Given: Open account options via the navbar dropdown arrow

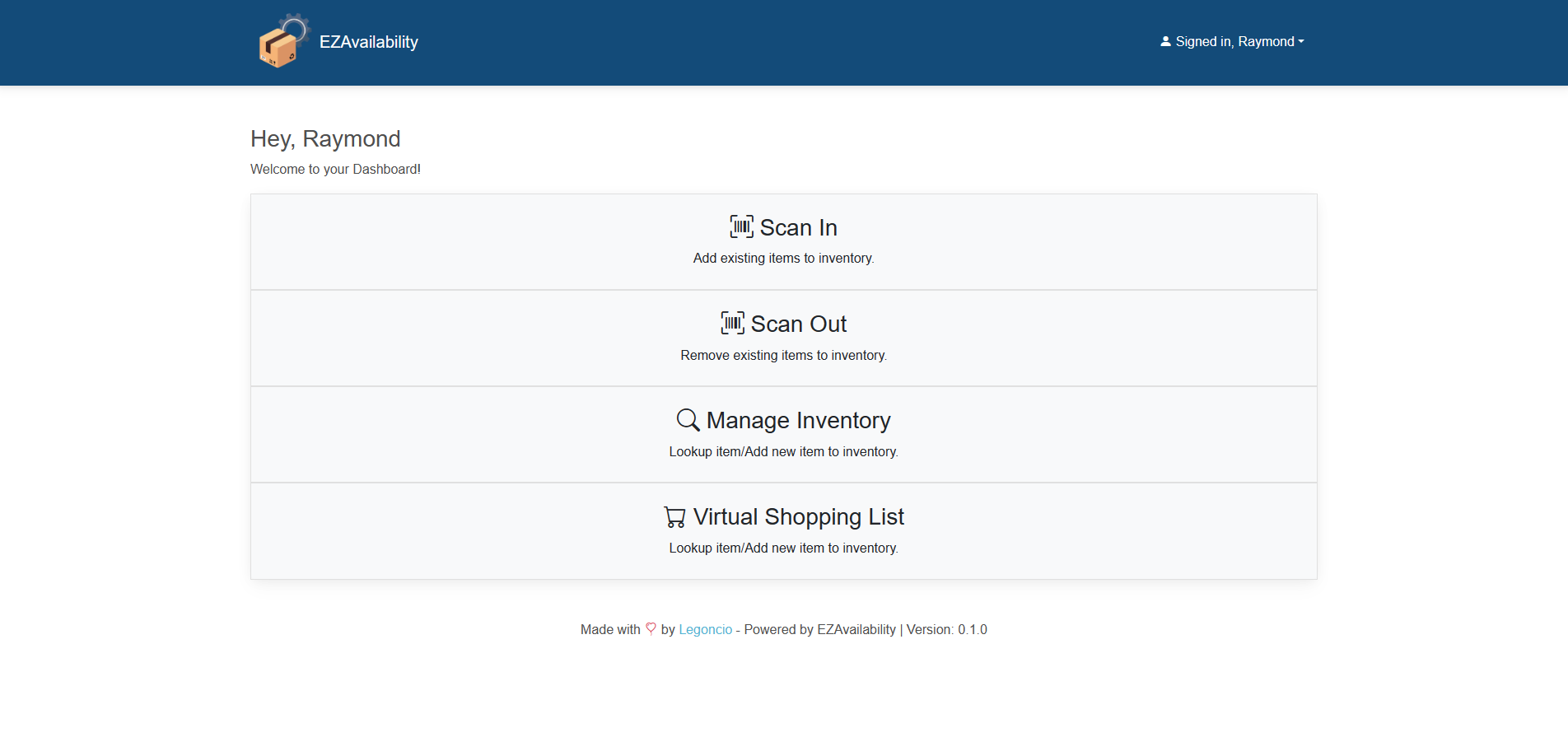Looking at the screenshot, I should click(x=1302, y=41).
